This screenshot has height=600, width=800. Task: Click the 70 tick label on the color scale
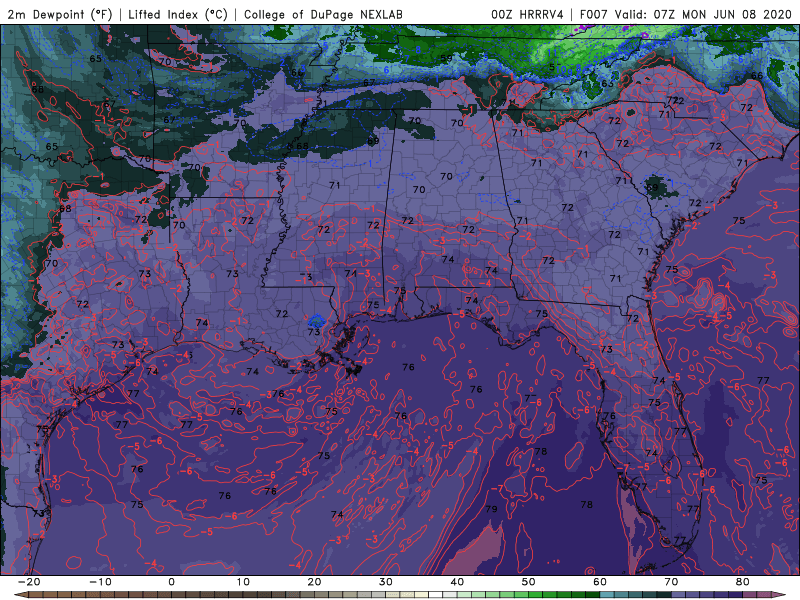[x=671, y=582]
